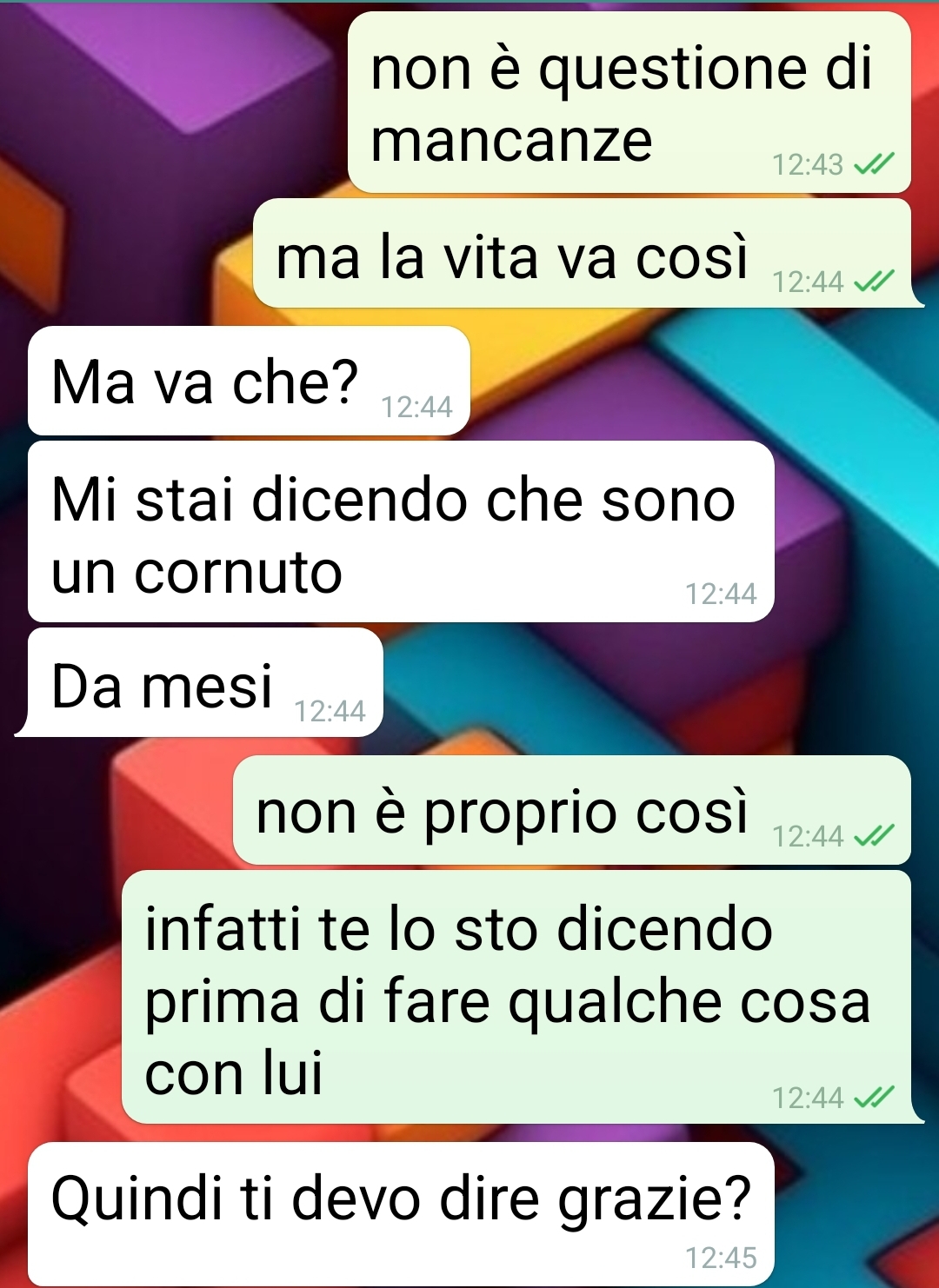Tap the 'infatti te lo sto dicendo' message
The image size is (939, 1288).
[522, 997]
